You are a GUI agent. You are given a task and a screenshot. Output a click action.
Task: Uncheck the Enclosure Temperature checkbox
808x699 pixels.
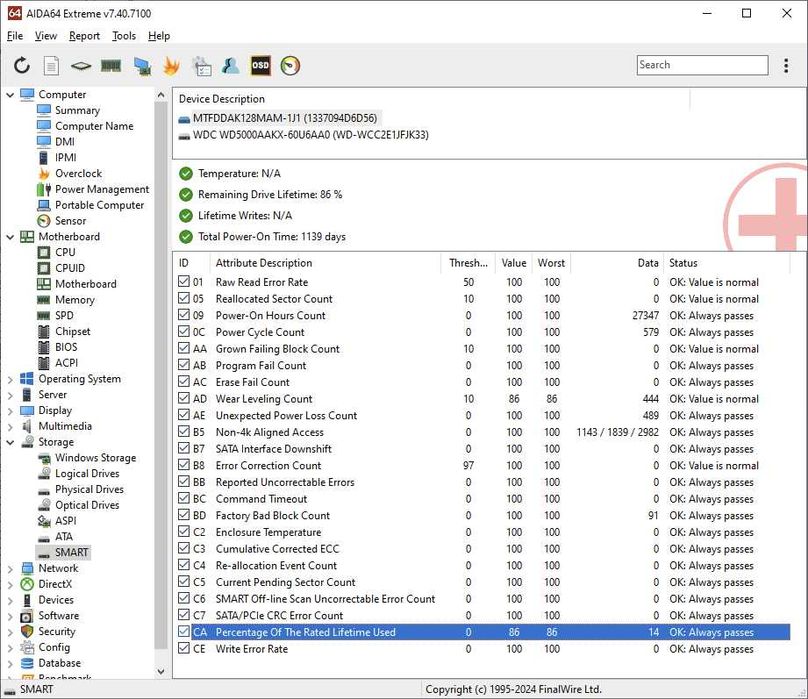coord(183,531)
